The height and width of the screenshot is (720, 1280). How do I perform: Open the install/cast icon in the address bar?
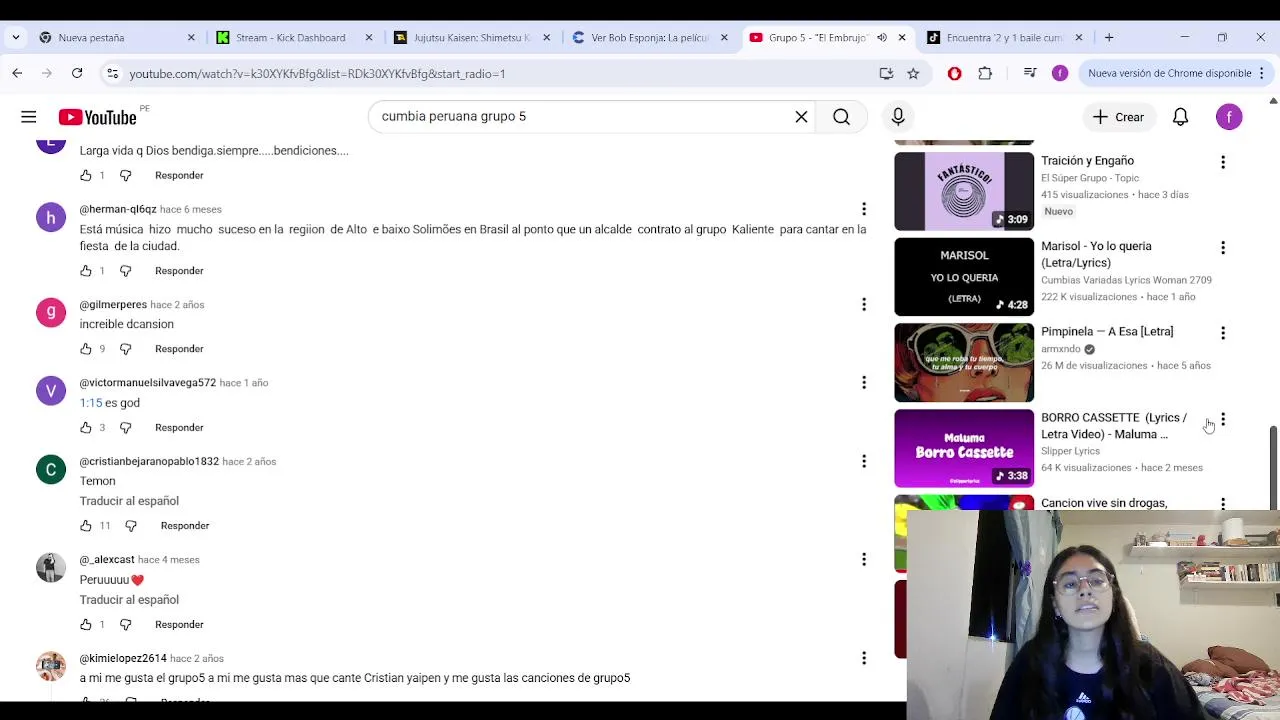click(x=886, y=73)
